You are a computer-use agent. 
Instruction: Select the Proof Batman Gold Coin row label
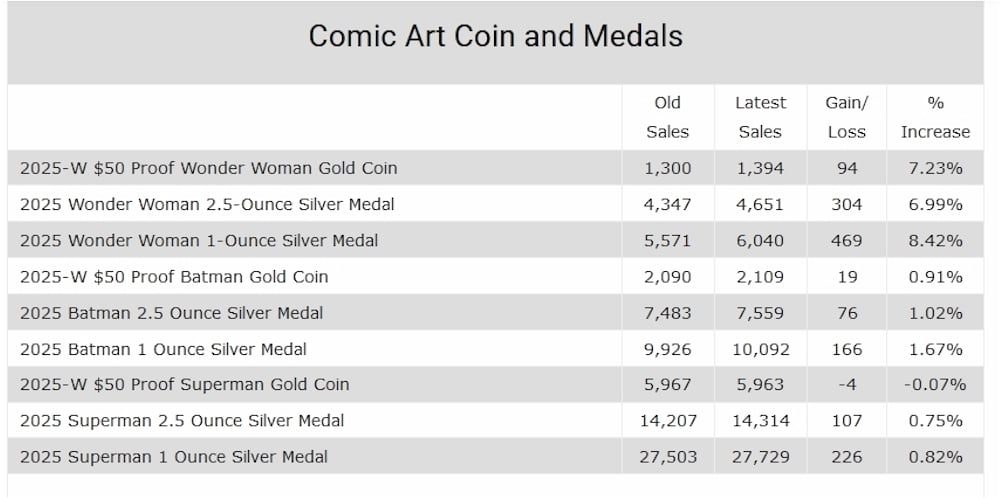(x=174, y=276)
